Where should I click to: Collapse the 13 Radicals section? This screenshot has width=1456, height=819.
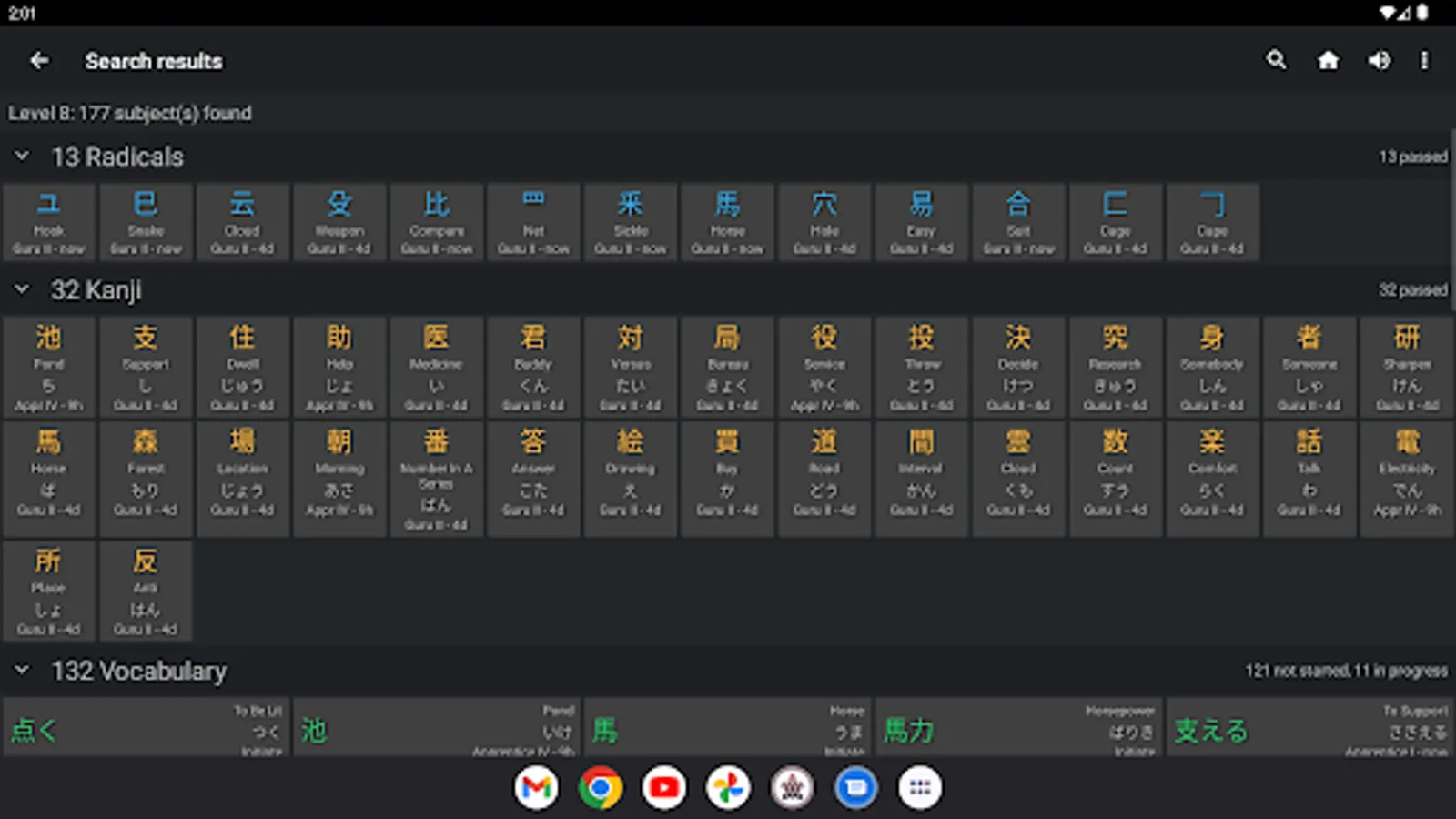click(x=22, y=157)
